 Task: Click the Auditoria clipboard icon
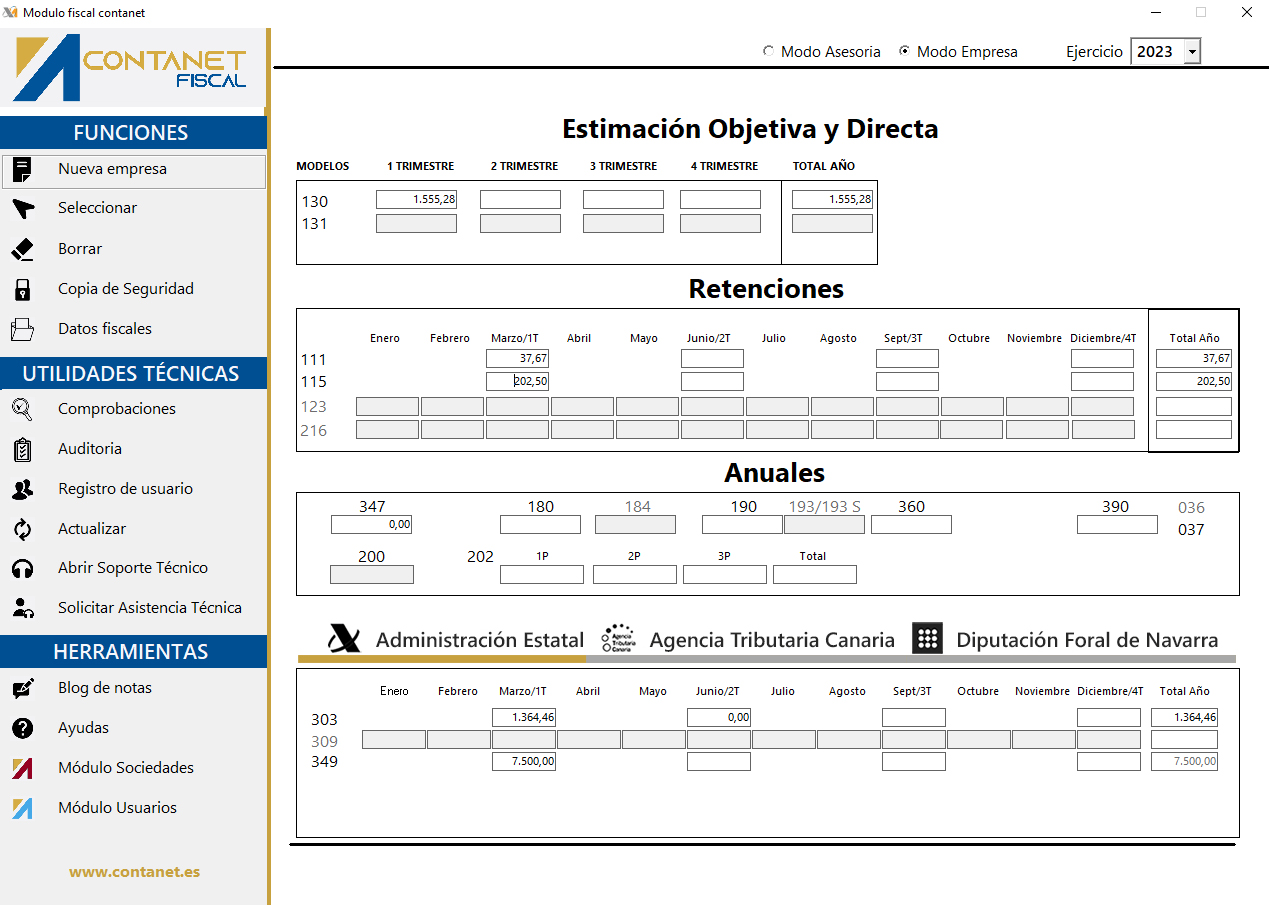pos(22,449)
